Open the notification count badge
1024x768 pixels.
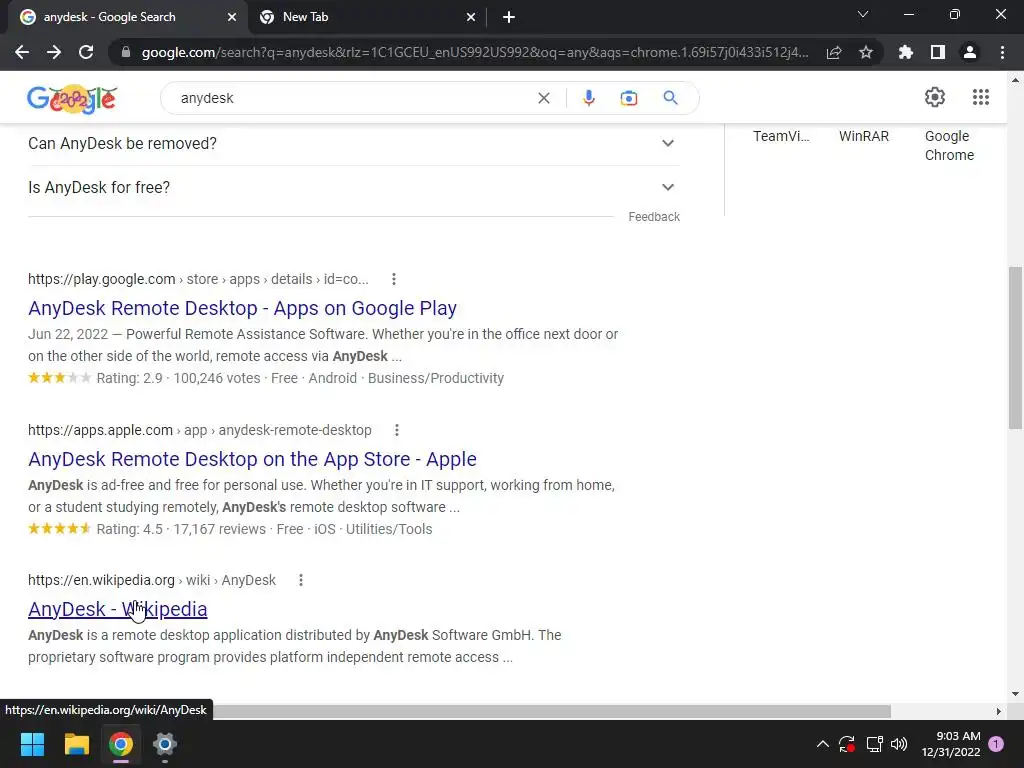[x=996, y=744]
